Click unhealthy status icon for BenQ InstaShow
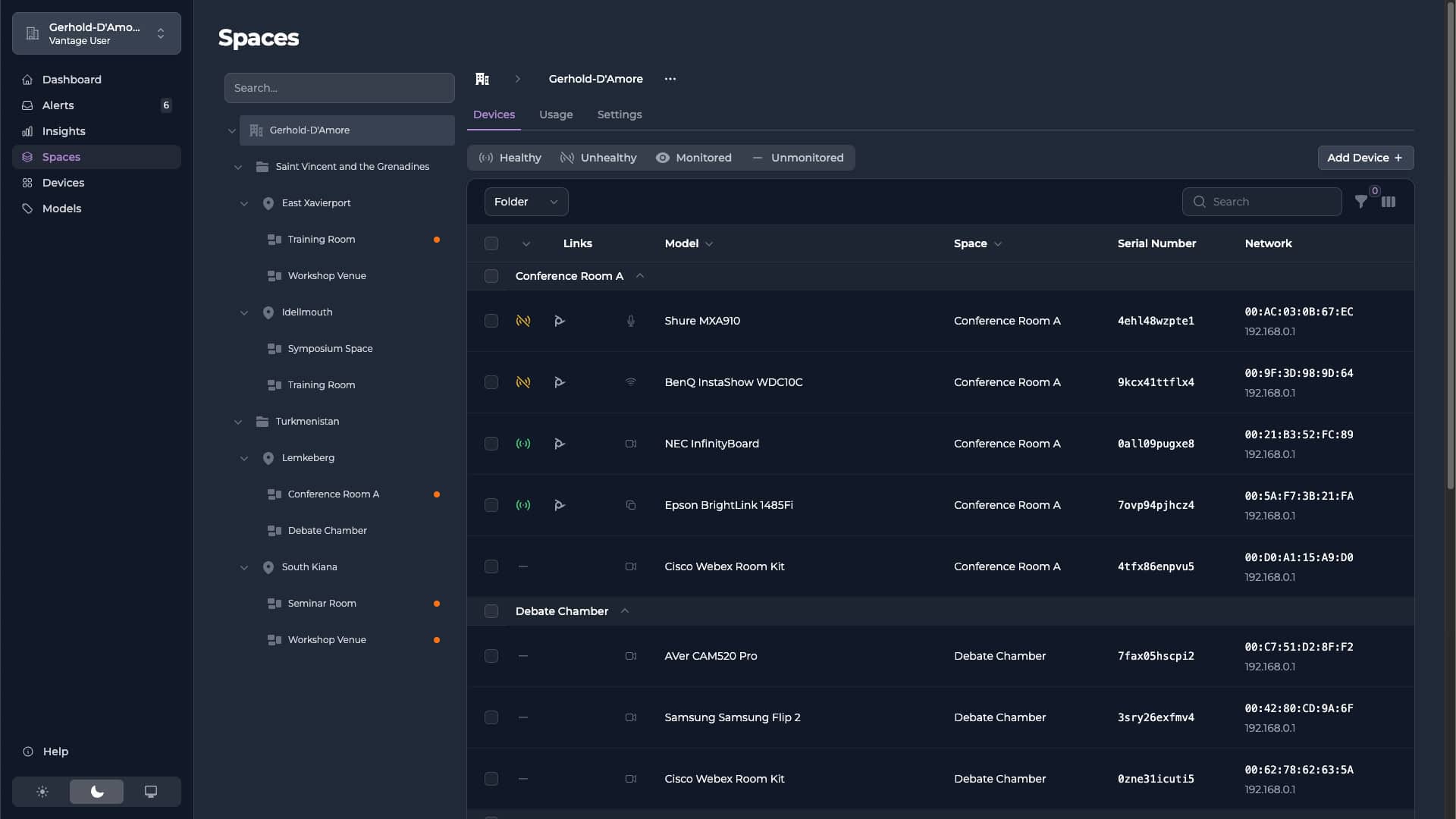1456x819 pixels. click(x=523, y=382)
